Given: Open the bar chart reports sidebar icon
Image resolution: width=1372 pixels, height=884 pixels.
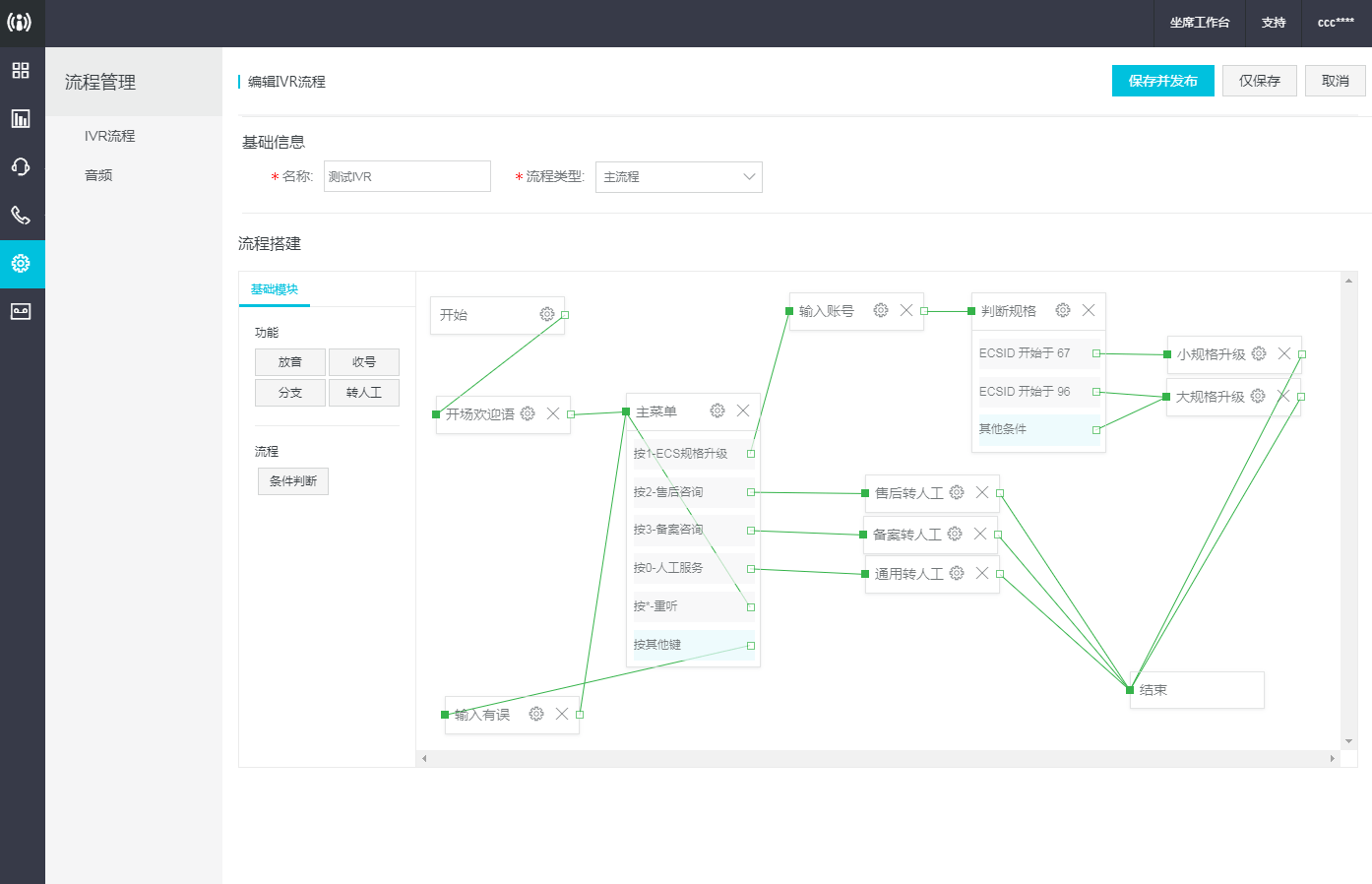Looking at the screenshot, I should tap(21, 119).
